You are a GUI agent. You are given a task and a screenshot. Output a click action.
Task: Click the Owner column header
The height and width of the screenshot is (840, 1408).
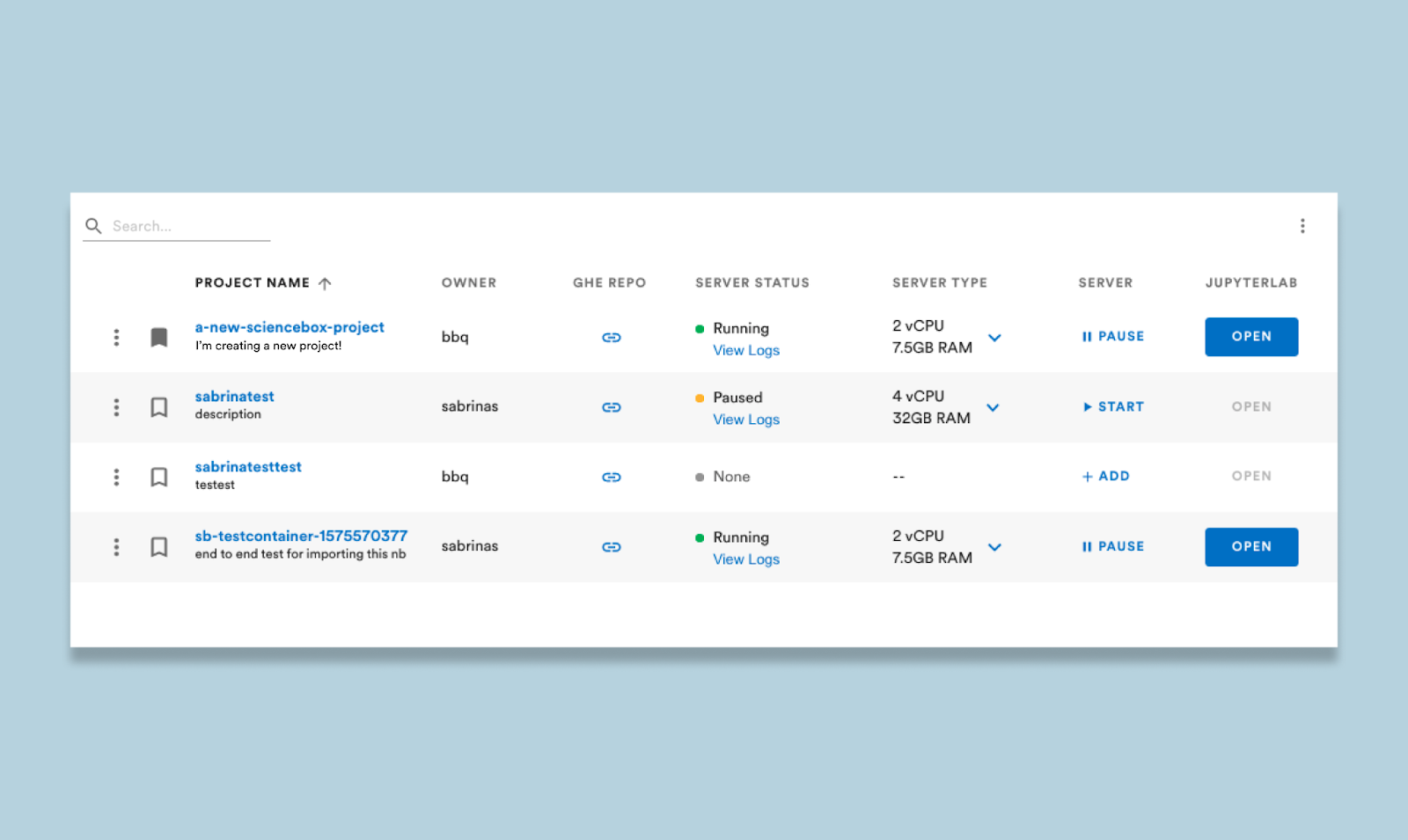(x=469, y=282)
